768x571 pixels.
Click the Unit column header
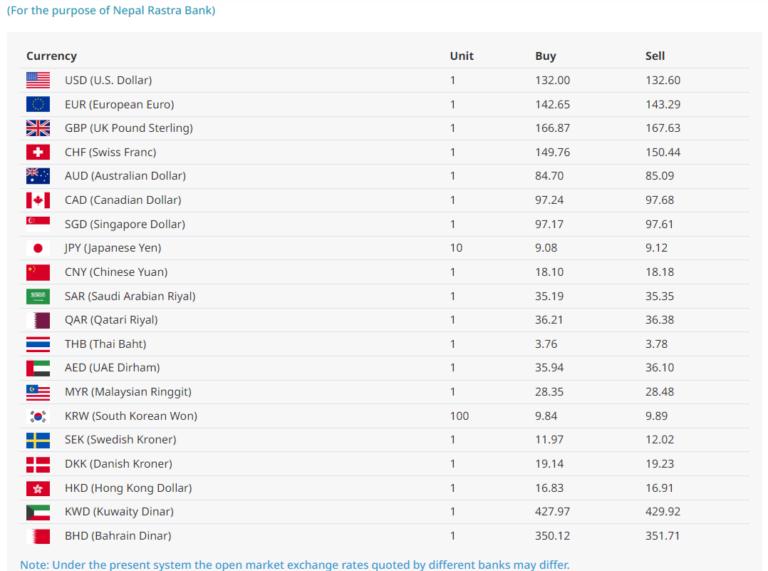point(461,56)
